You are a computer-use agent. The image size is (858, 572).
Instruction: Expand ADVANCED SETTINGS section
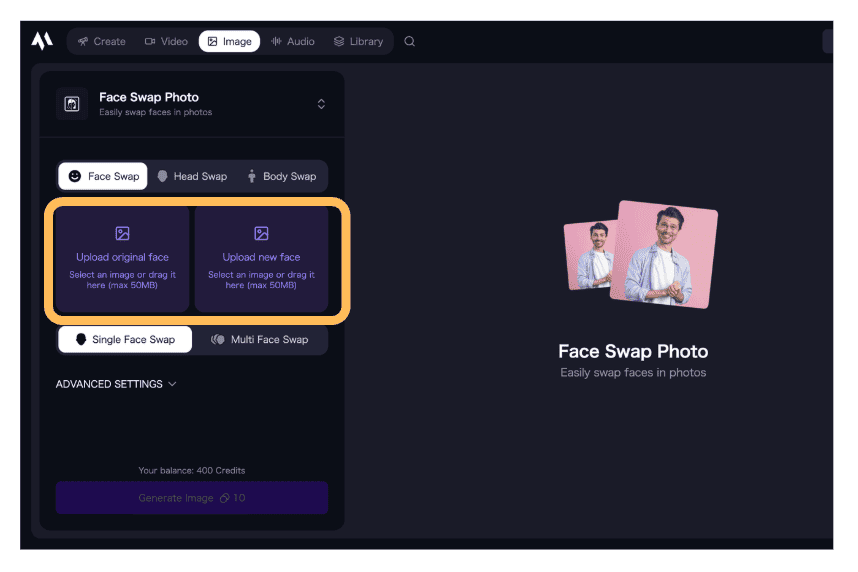click(116, 384)
